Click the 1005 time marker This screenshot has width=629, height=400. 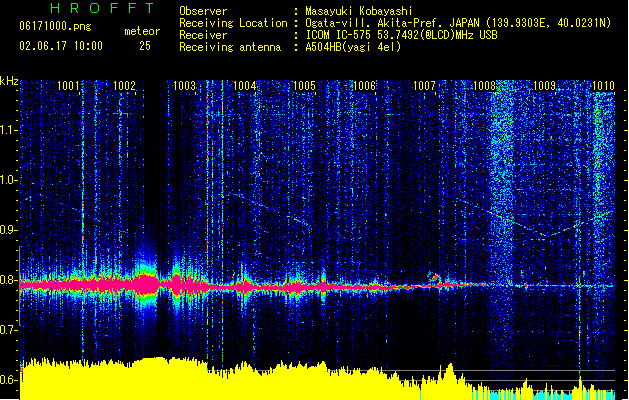(x=304, y=85)
